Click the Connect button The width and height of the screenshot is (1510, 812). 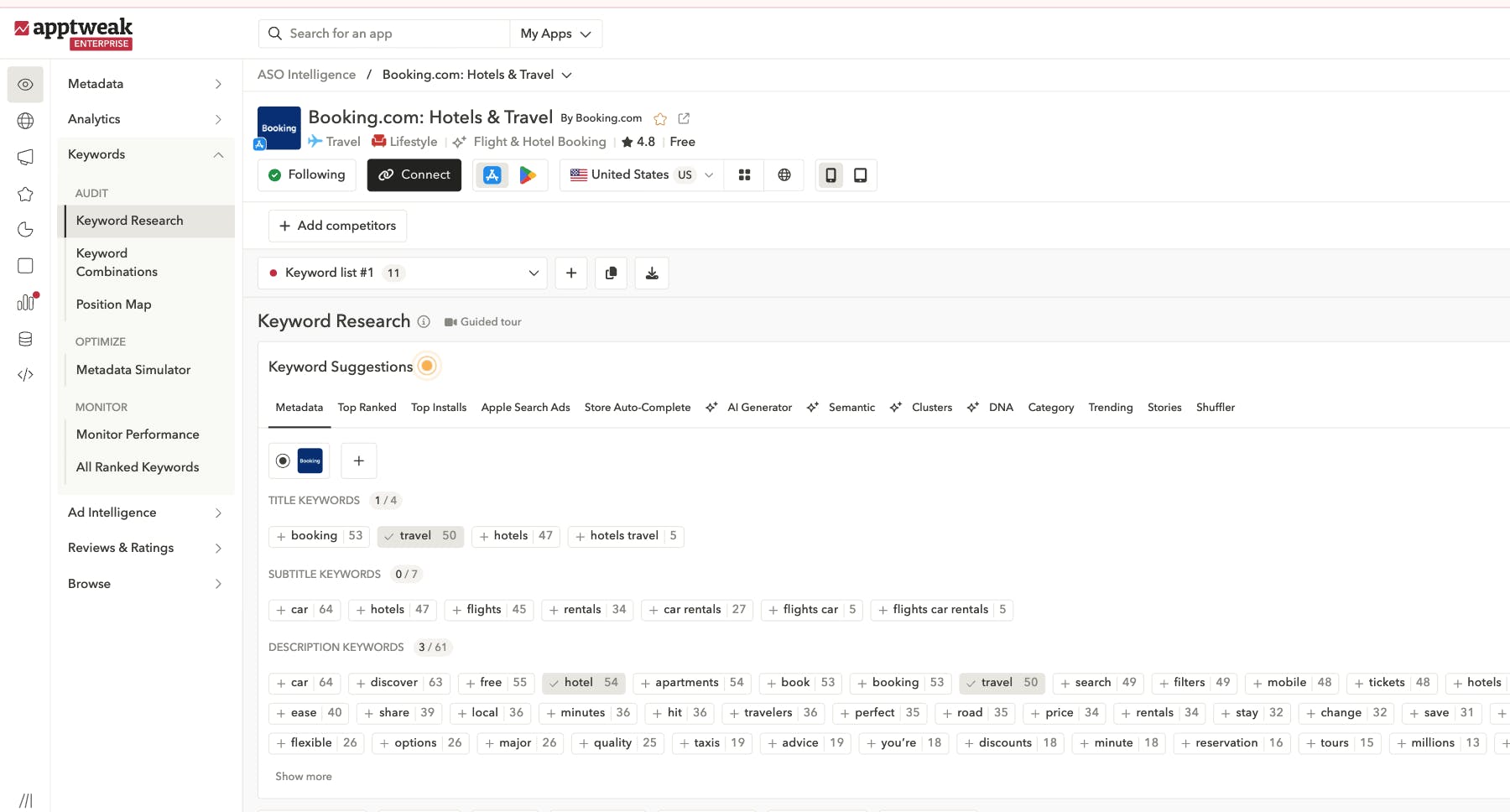tap(414, 175)
